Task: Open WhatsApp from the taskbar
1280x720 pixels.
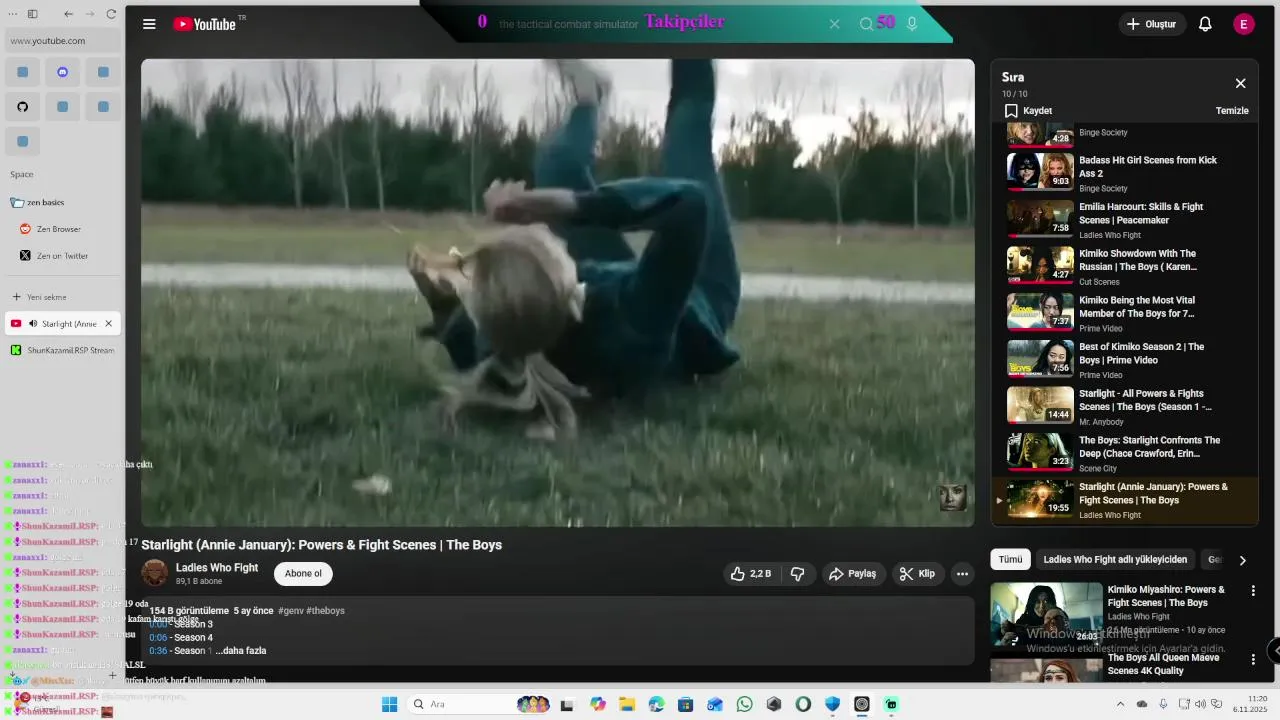Action: pyautogui.click(x=744, y=704)
